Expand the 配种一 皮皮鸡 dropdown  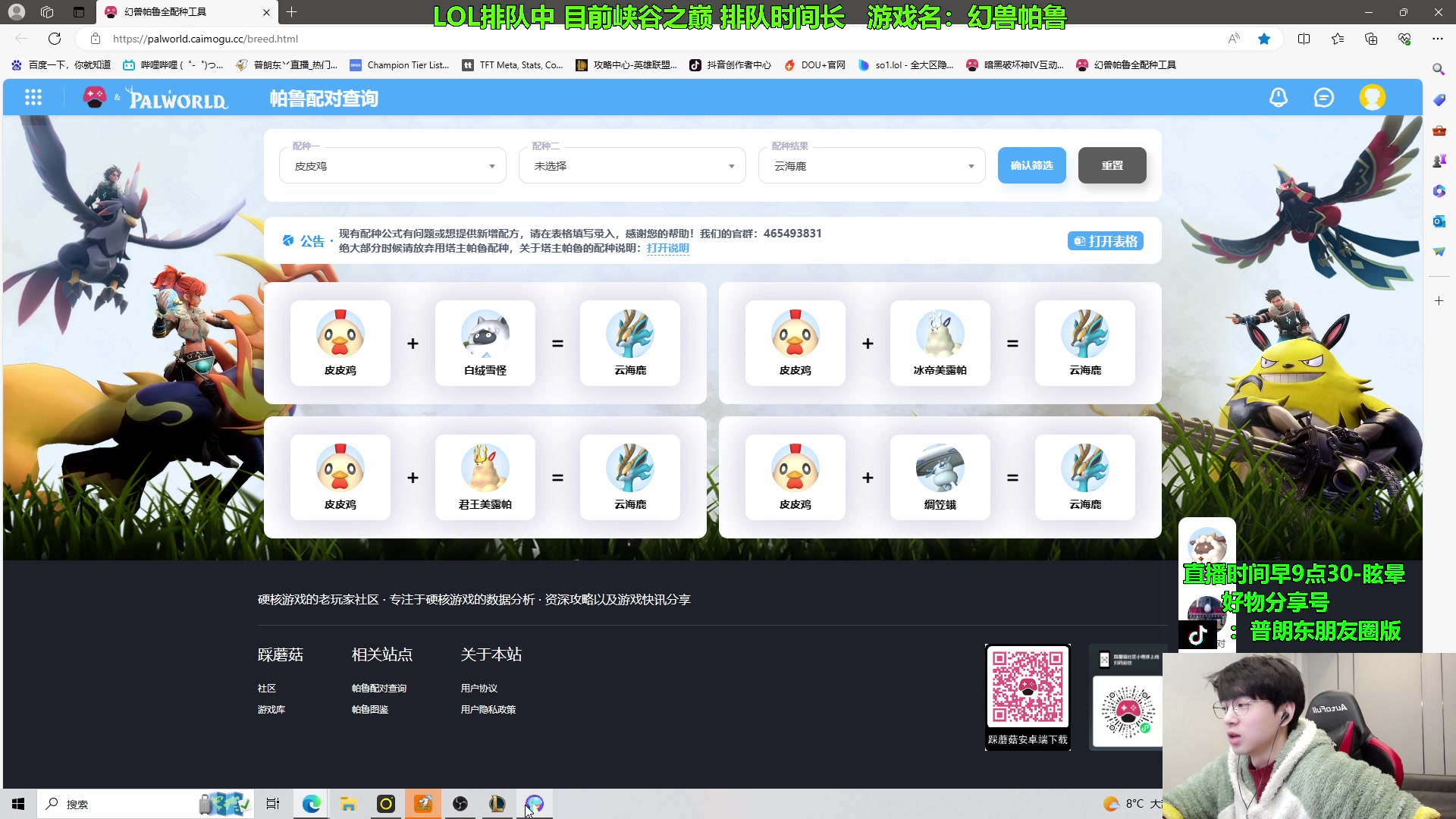392,166
